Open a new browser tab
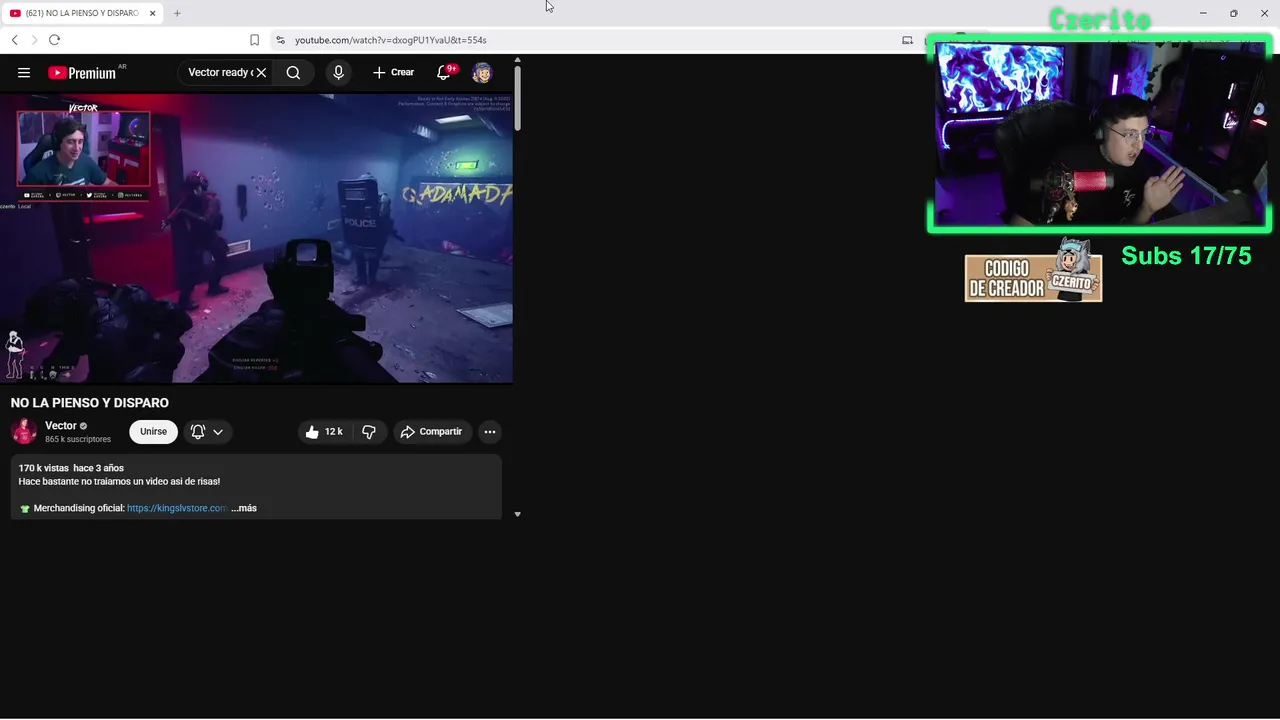Image resolution: width=1280 pixels, height=720 pixels. tap(177, 13)
